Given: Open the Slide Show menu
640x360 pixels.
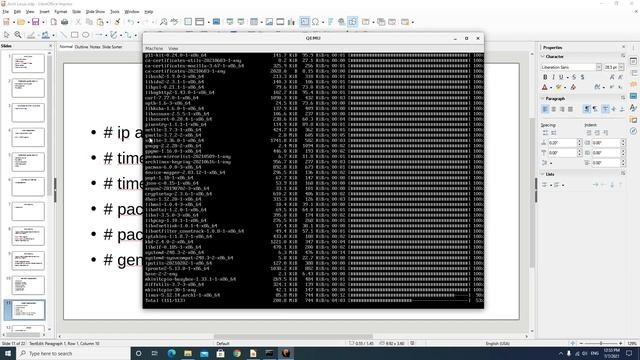Looking at the screenshot, I should tap(95, 12).
